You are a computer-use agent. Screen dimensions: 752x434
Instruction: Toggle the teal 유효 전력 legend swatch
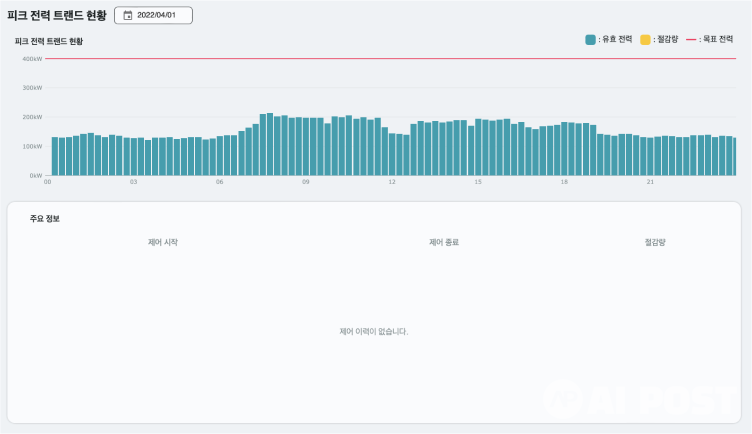pyautogui.click(x=590, y=40)
